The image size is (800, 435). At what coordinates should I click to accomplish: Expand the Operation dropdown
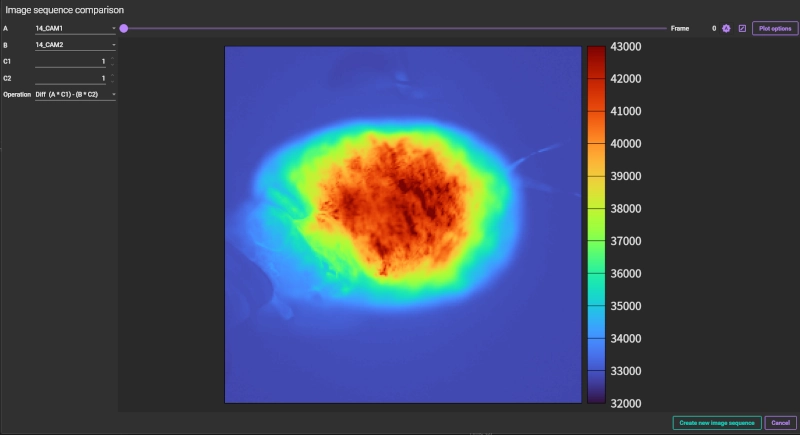click(x=75, y=94)
